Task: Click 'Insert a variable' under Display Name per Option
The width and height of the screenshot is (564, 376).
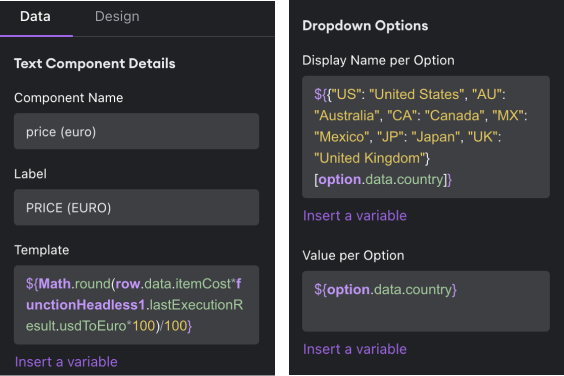Action: point(355,216)
